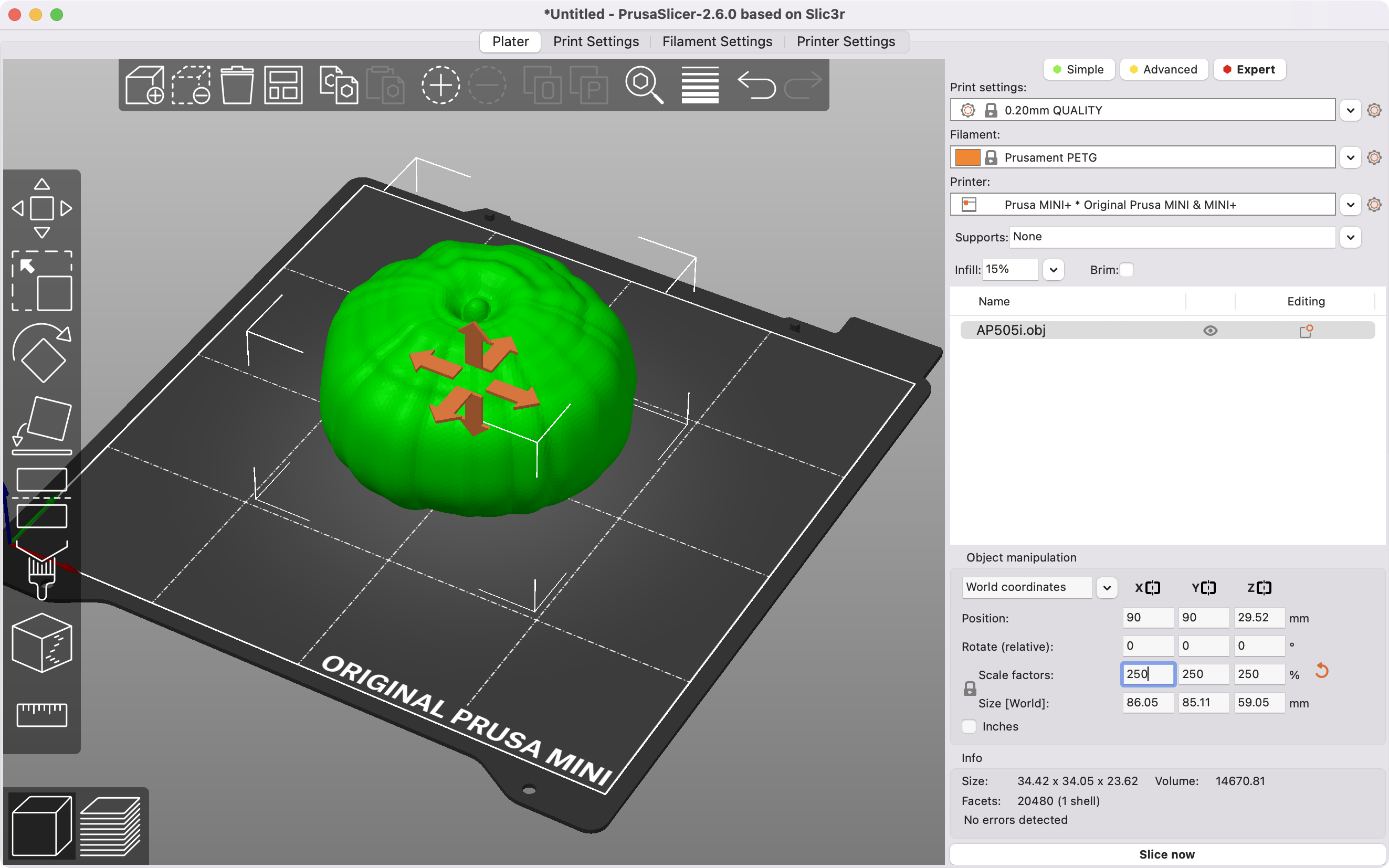The height and width of the screenshot is (868, 1389).
Task: Enable the Brim checkbox
Action: [1127, 270]
